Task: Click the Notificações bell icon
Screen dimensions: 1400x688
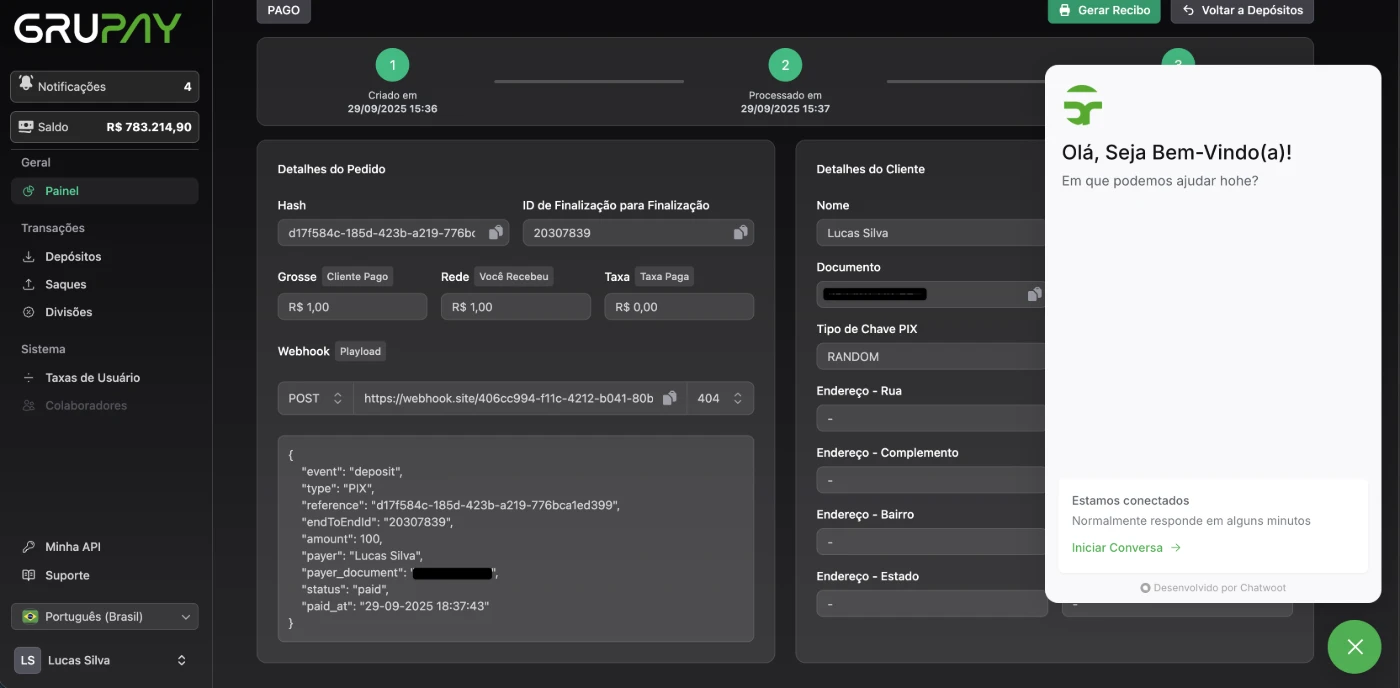Action: coord(26,86)
